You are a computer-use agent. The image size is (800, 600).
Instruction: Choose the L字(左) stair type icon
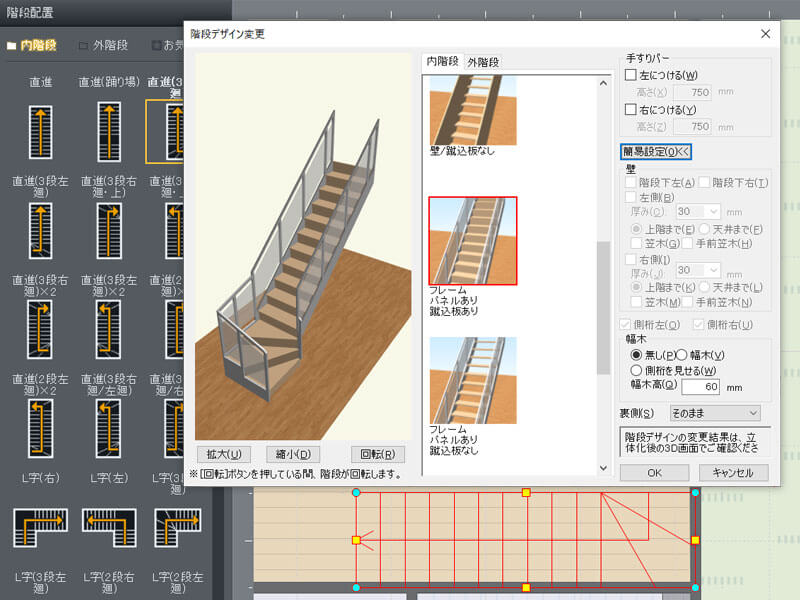[108, 530]
